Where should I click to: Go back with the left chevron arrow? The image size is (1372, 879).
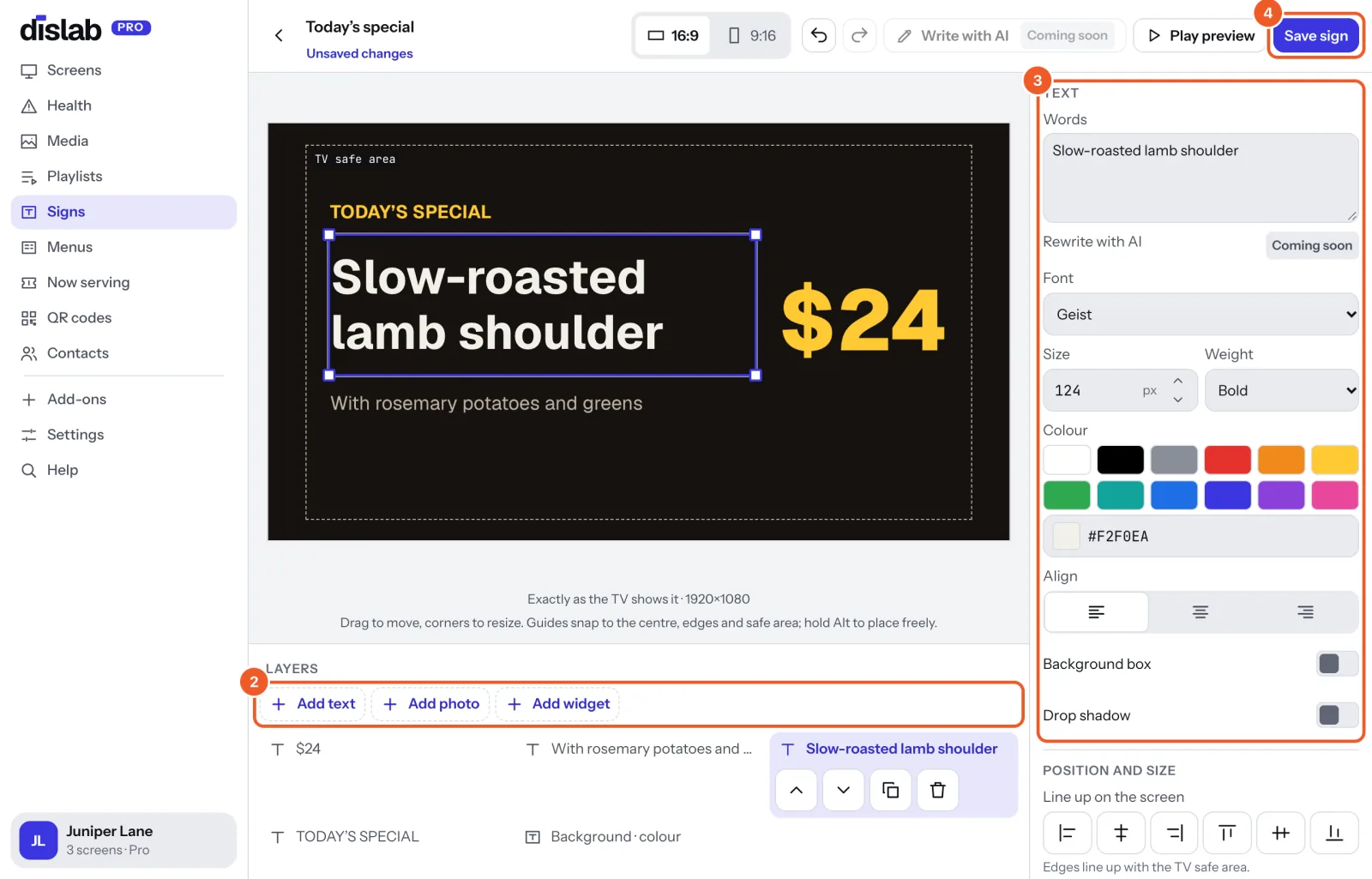point(279,35)
